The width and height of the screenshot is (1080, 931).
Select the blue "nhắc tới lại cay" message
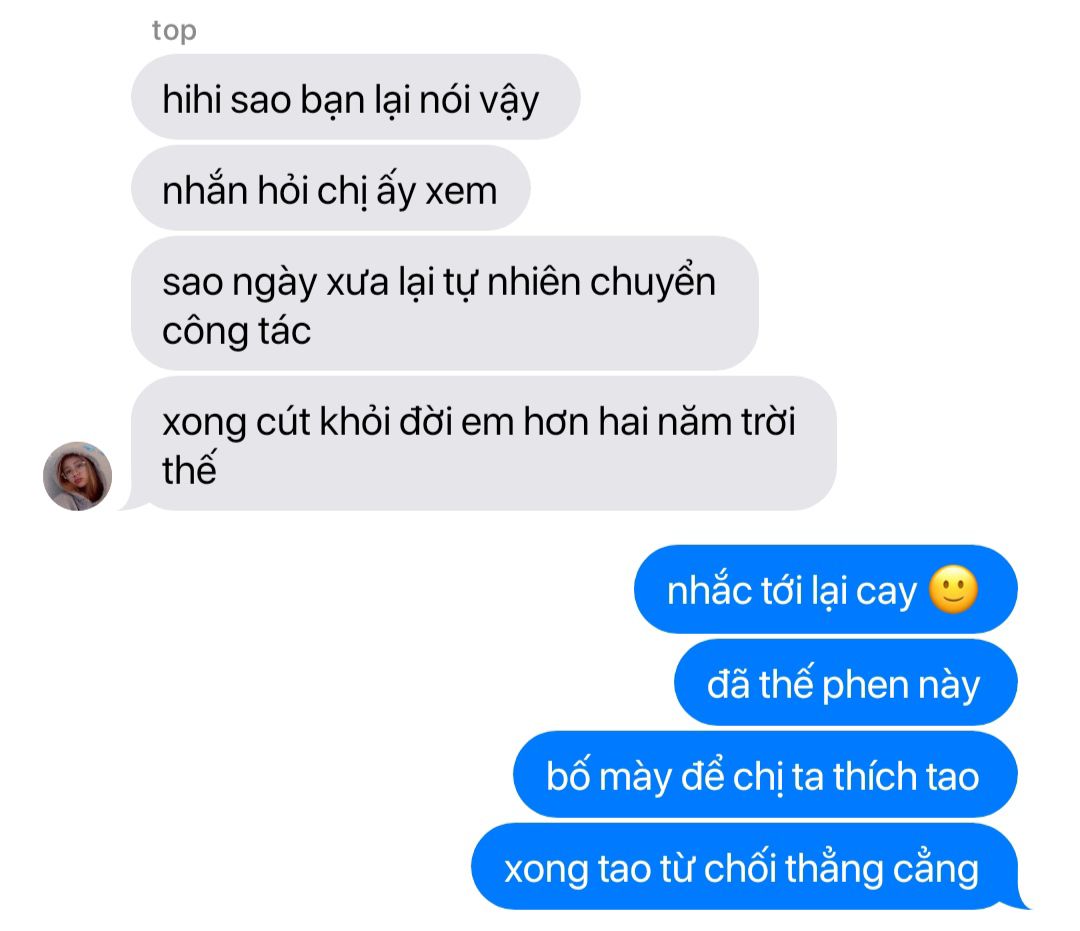pyautogui.click(x=825, y=589)
